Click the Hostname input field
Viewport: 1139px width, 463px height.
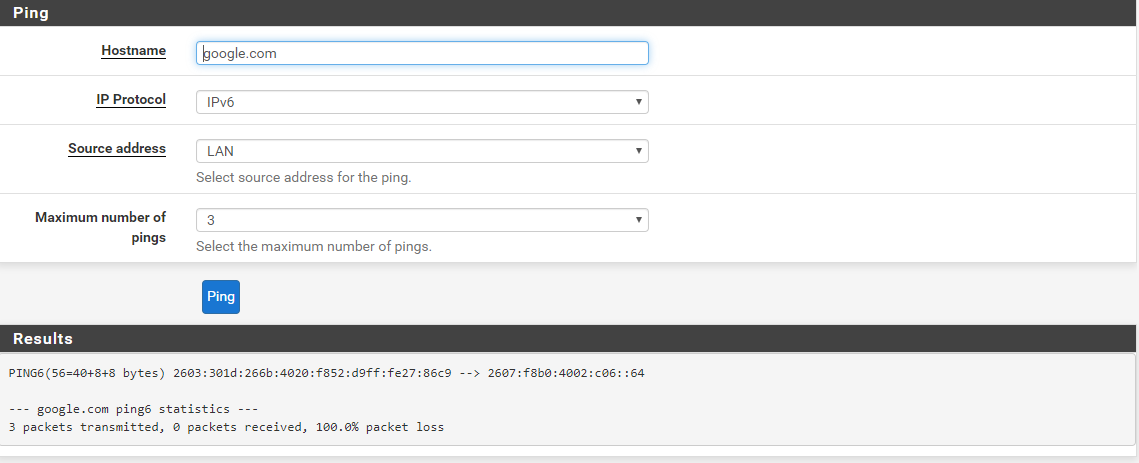click(x=422, y=53)
